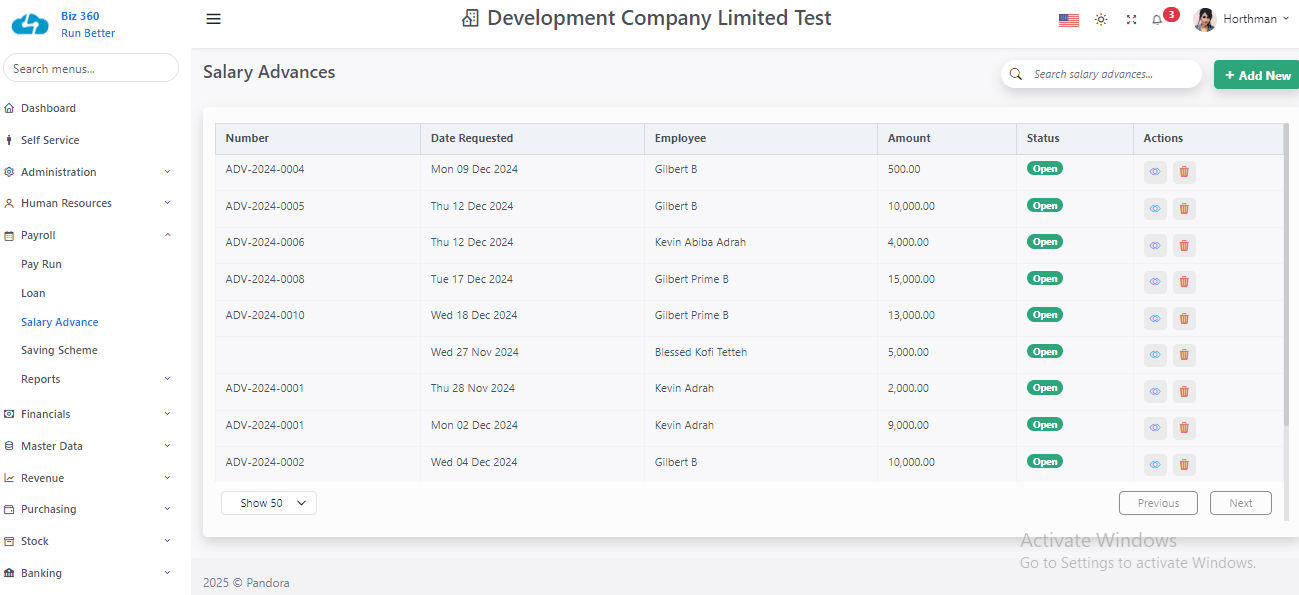Select Salary Advance menu item

tap(60, 322)
